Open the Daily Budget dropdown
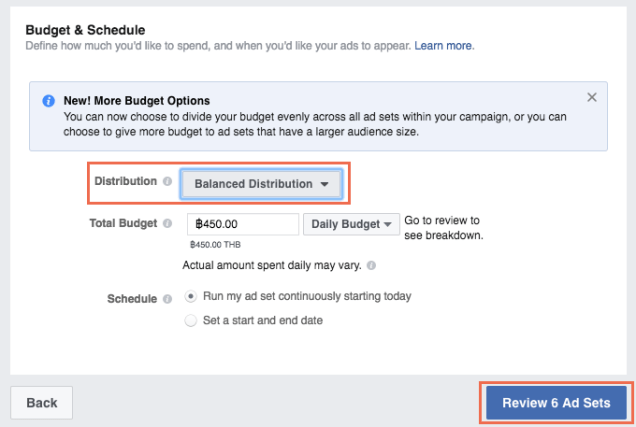 351,224
